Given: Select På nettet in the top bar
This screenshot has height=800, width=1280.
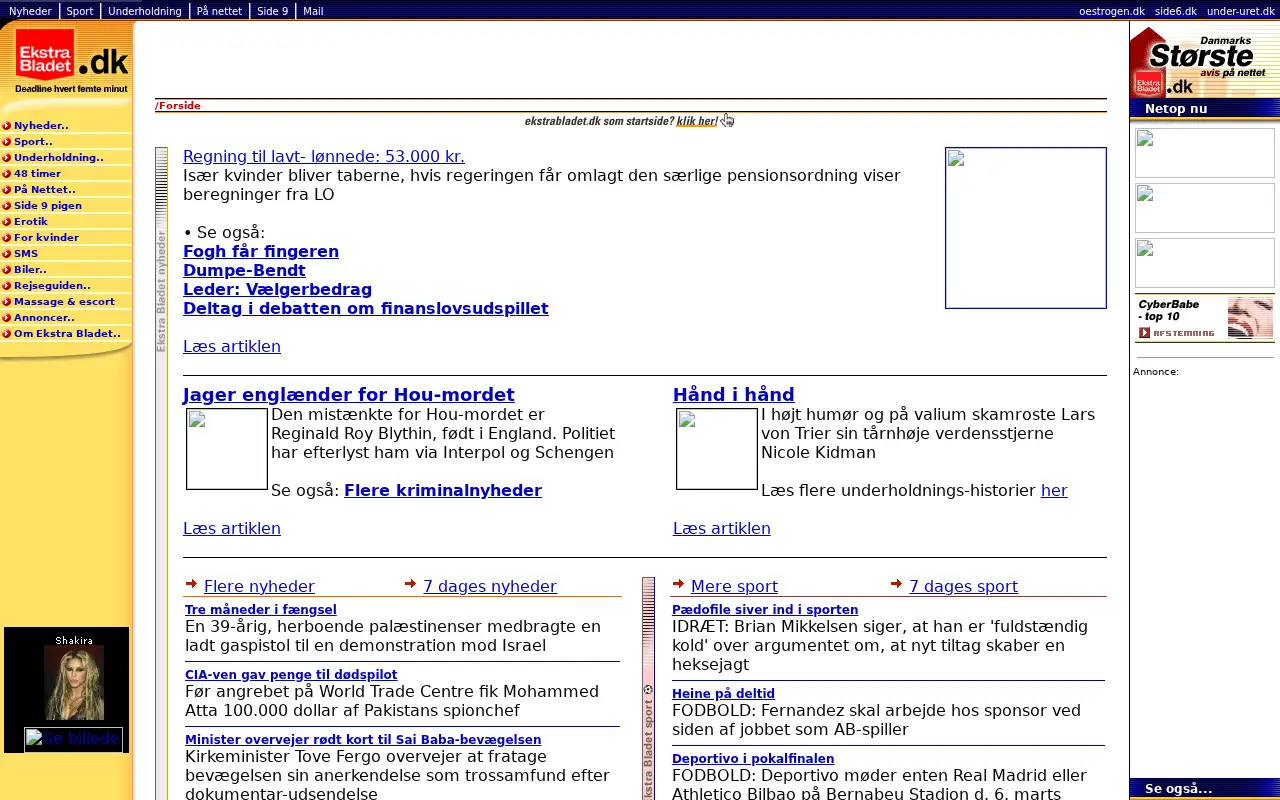Looking at the screenshot, I should click(x=217, y=11).
